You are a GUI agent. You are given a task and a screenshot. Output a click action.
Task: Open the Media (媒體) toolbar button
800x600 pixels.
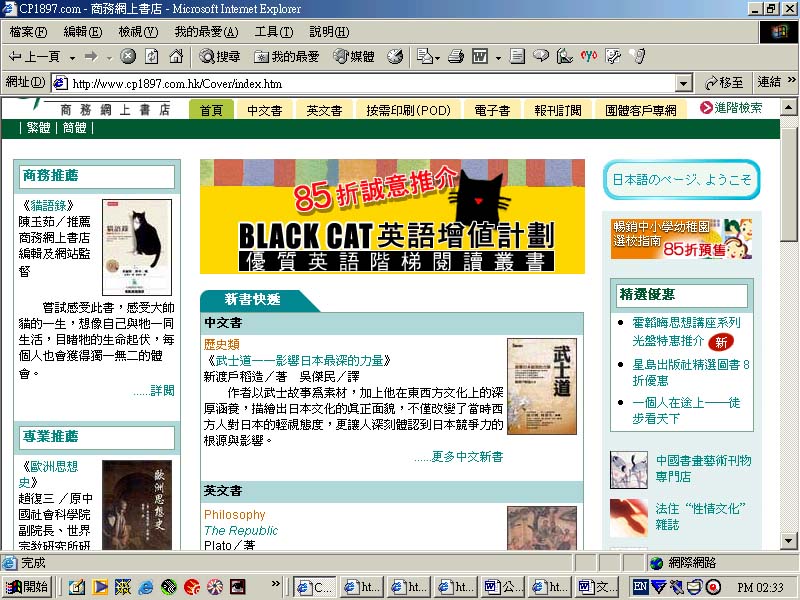point(354,56)
